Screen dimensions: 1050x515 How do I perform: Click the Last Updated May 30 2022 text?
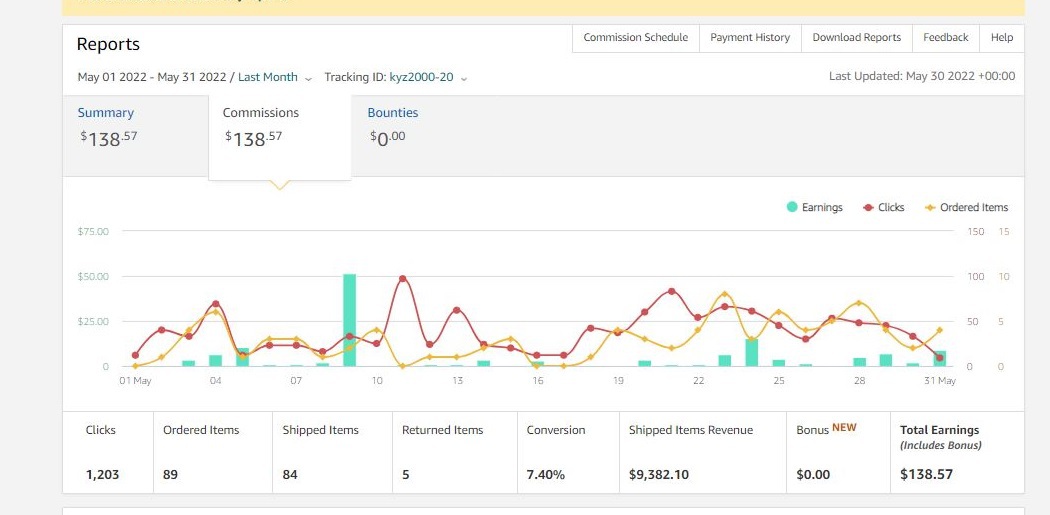(921, 76)
